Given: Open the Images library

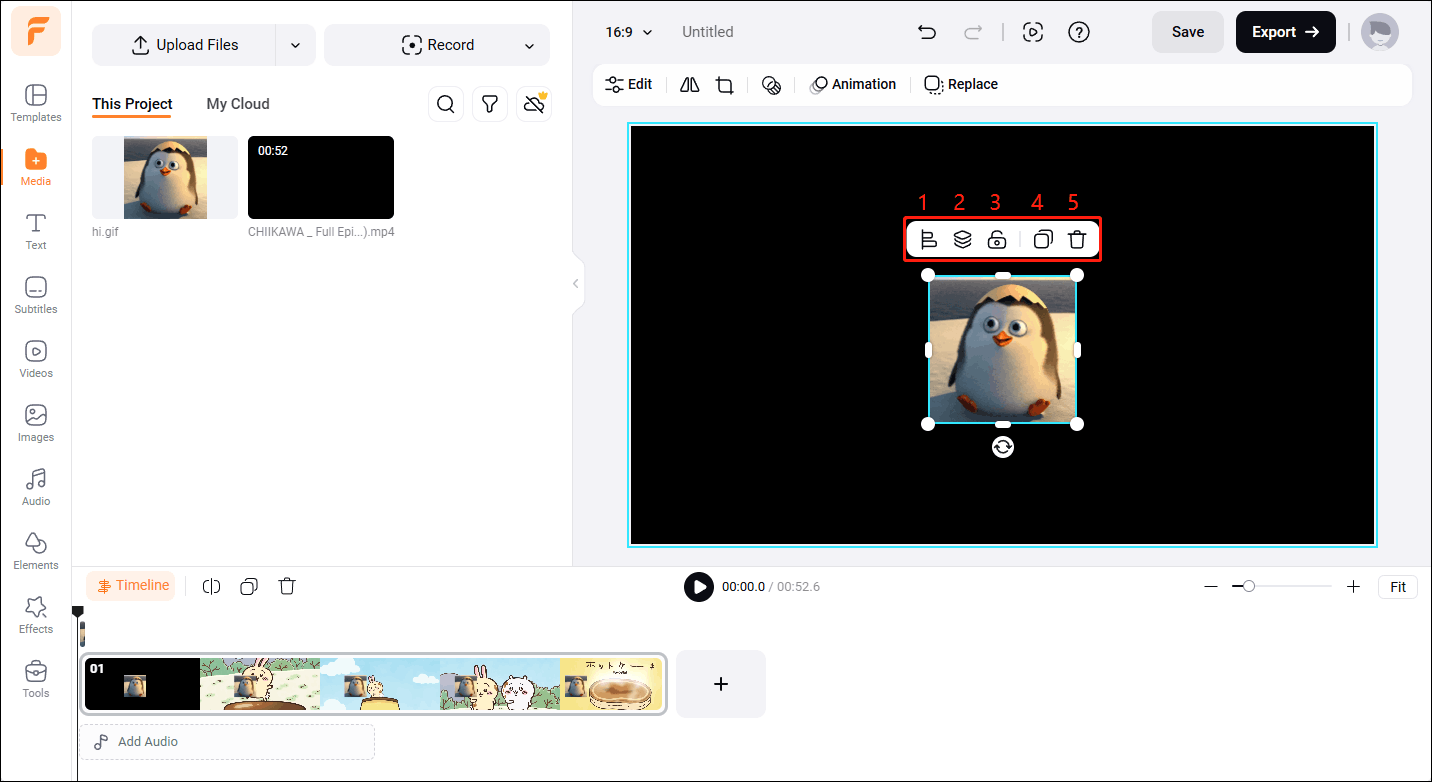Looking at the screenshot, I should pyautogui.click(x=36, y=424).
